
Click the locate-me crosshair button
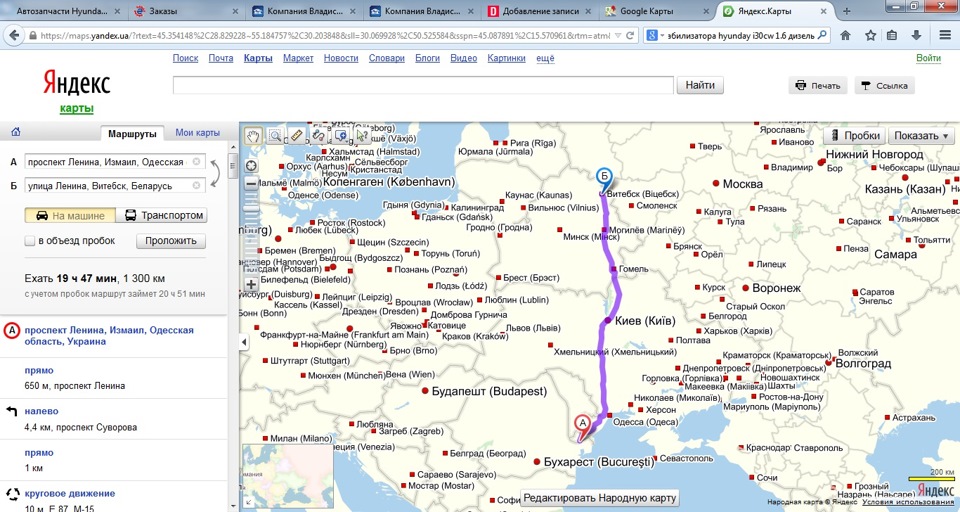251,166
